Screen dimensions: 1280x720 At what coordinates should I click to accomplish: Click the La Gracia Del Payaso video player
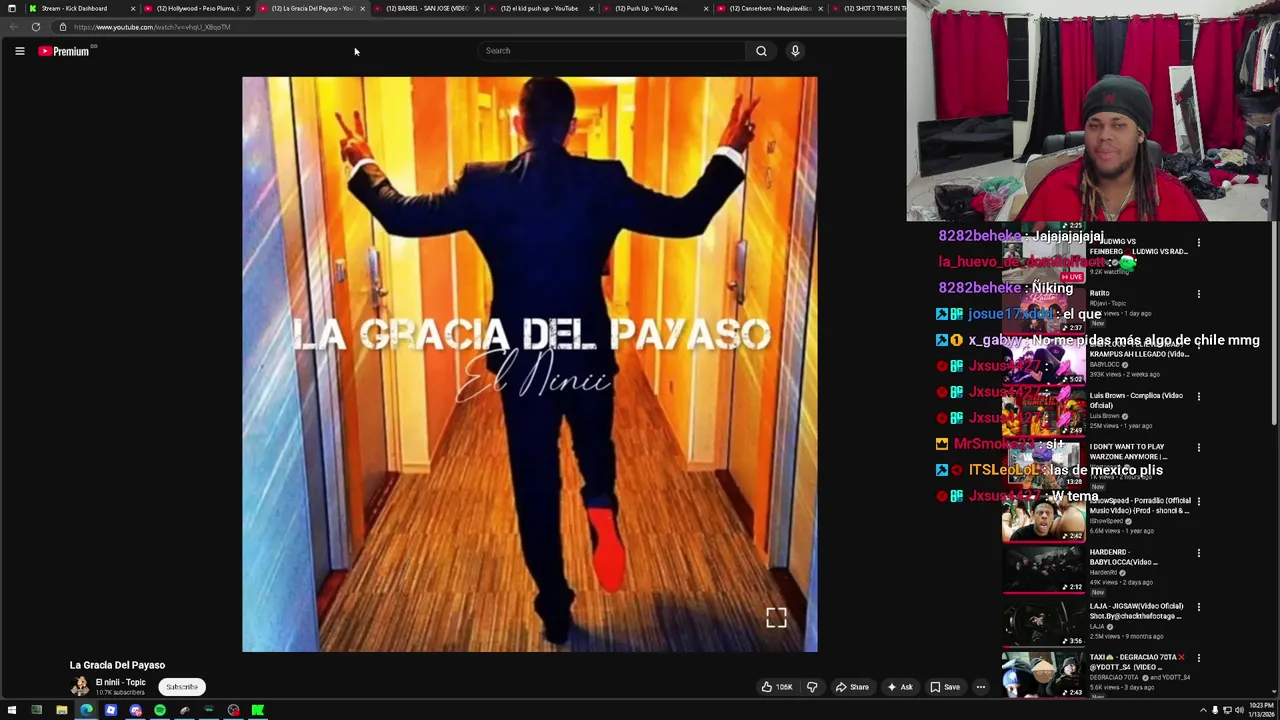coord(529,364)
